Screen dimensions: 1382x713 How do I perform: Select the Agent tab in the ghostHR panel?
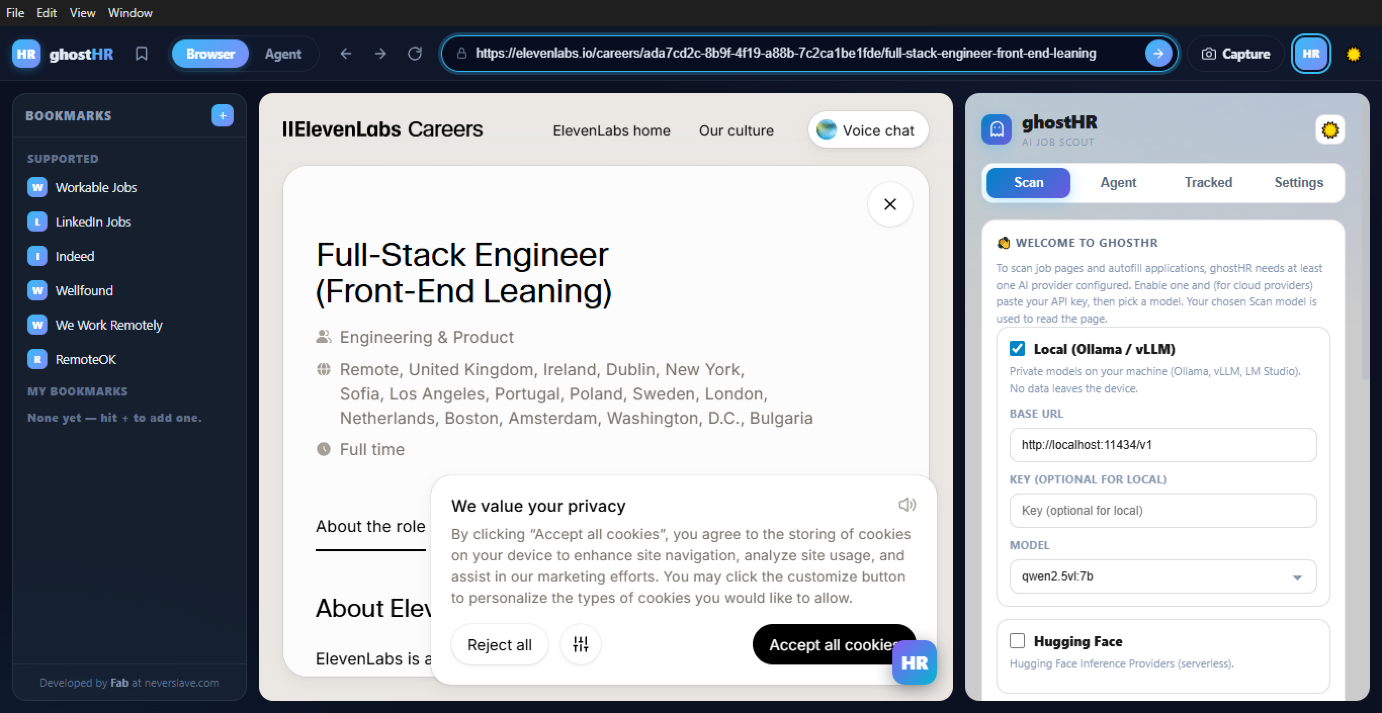coord(1118,183)
